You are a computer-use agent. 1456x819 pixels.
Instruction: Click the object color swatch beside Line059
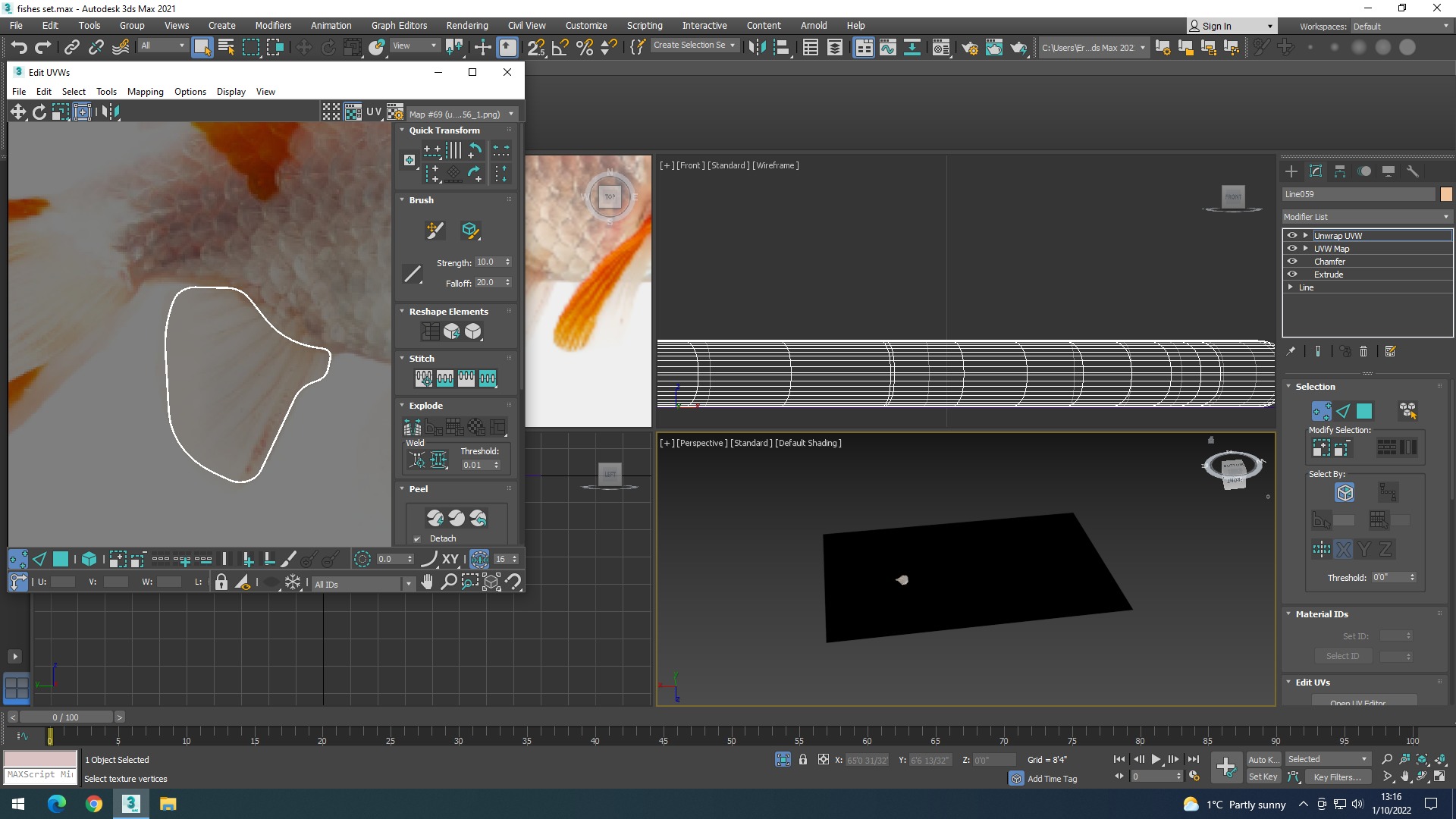(1446, 194)
